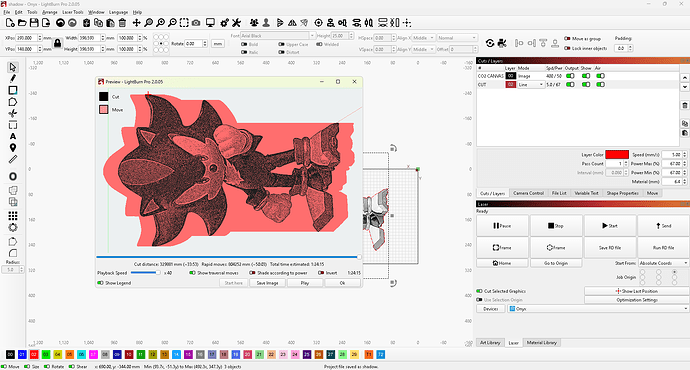Increase the Speed (mm/s) stepper
The image size is (690, 370).
(684, 153)
